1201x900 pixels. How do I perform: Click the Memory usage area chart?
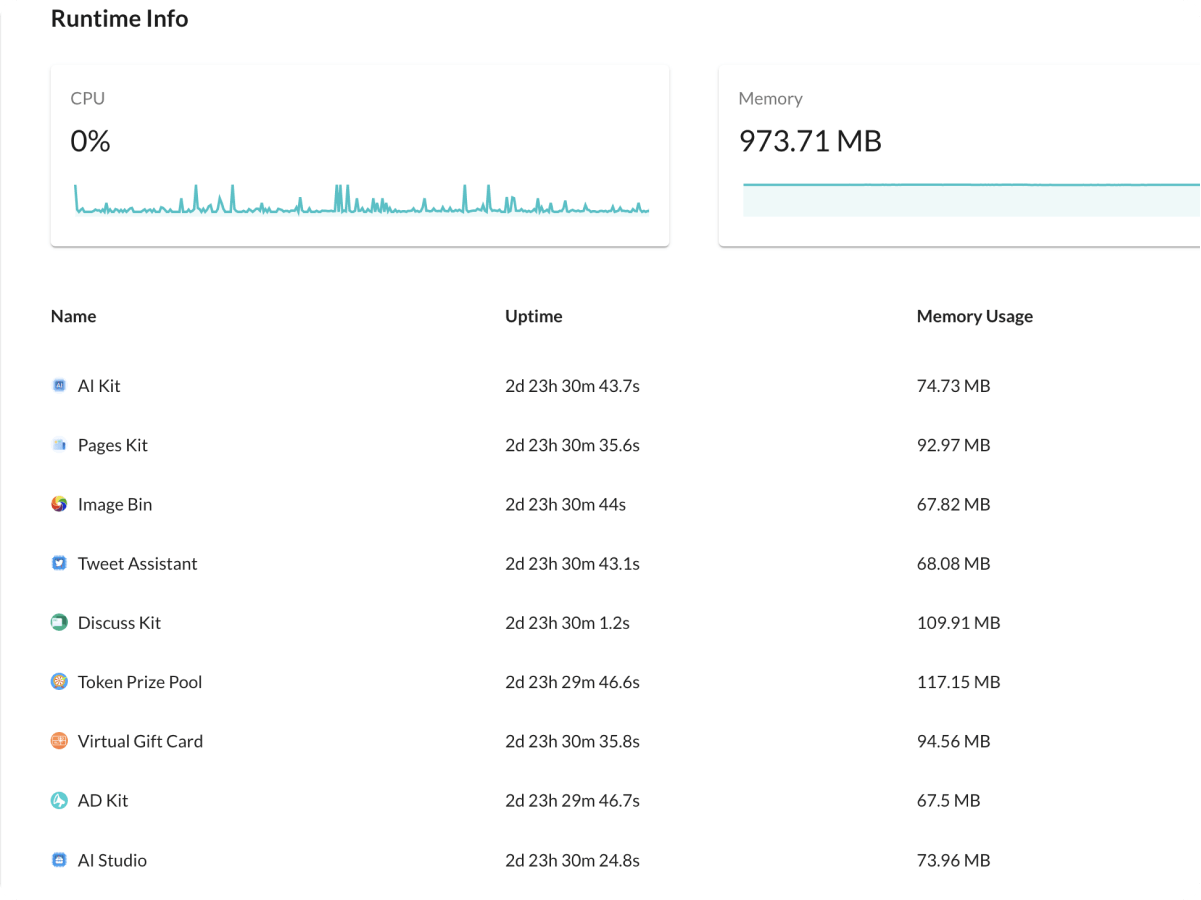coord(970,199)
